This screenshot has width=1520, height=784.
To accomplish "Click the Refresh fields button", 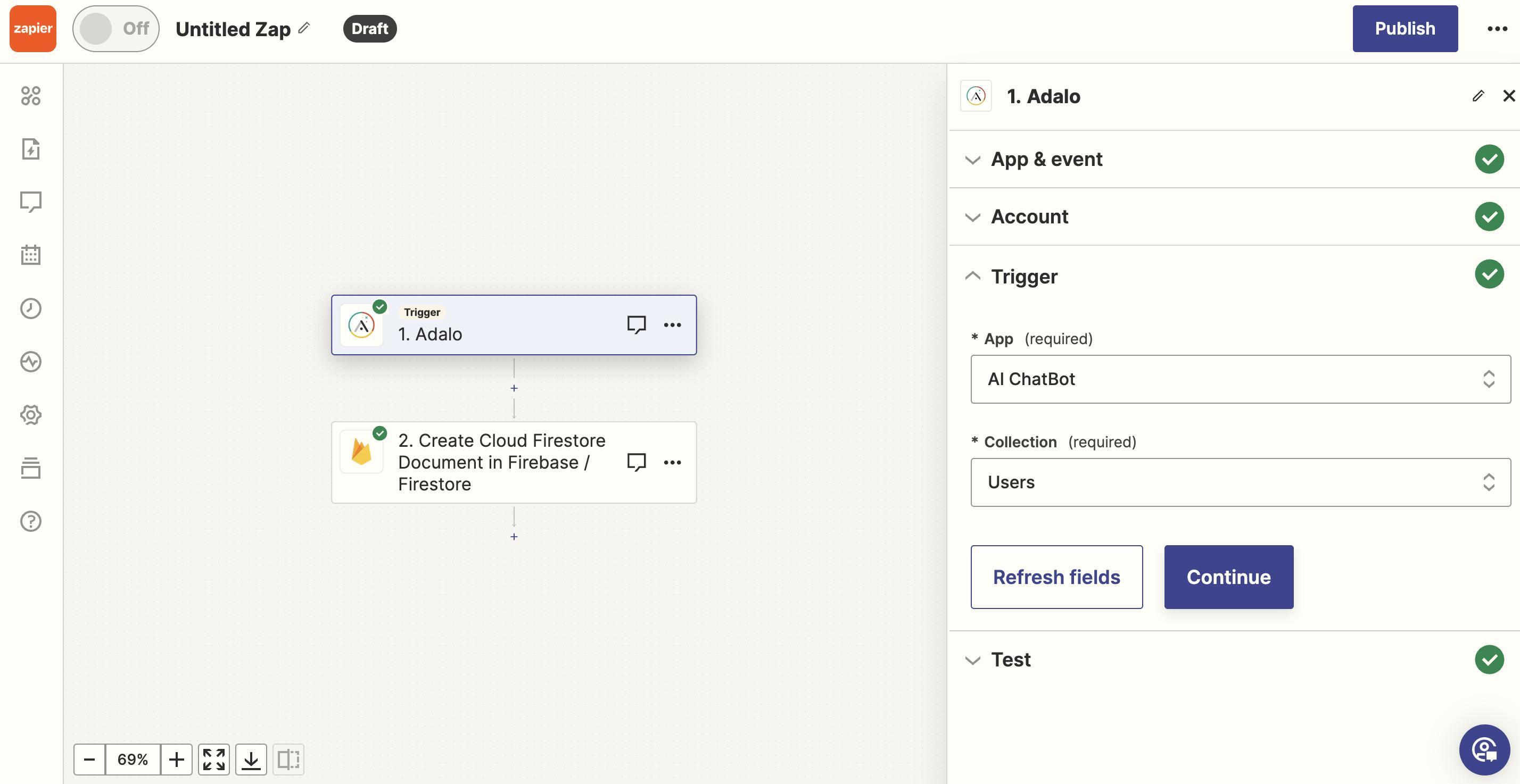I will 1056,577.
